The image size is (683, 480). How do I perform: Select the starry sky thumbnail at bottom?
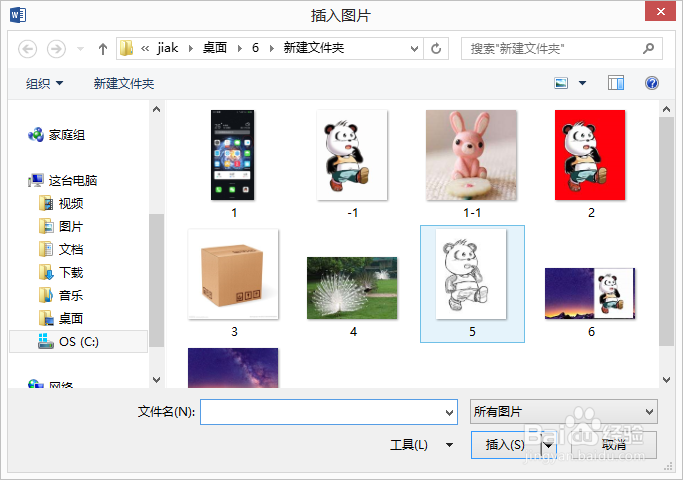tap(233, 368)
